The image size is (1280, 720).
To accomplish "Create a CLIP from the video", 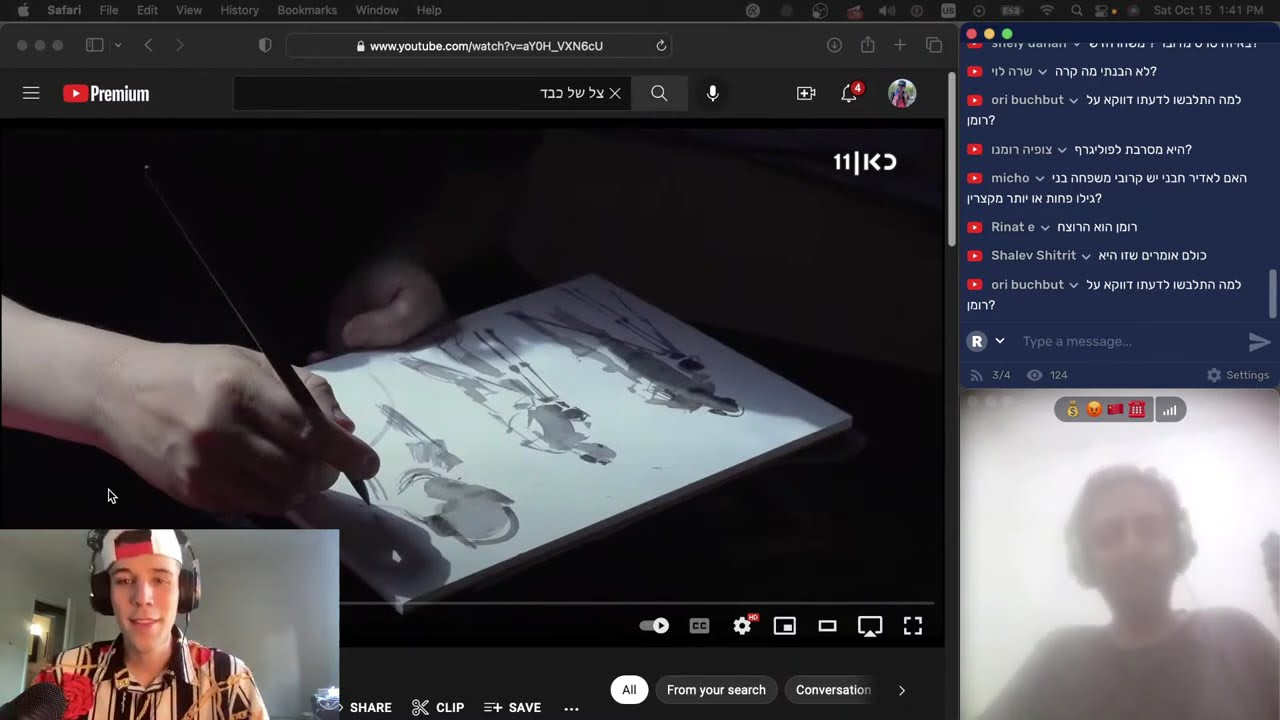I will click(438, 707).
